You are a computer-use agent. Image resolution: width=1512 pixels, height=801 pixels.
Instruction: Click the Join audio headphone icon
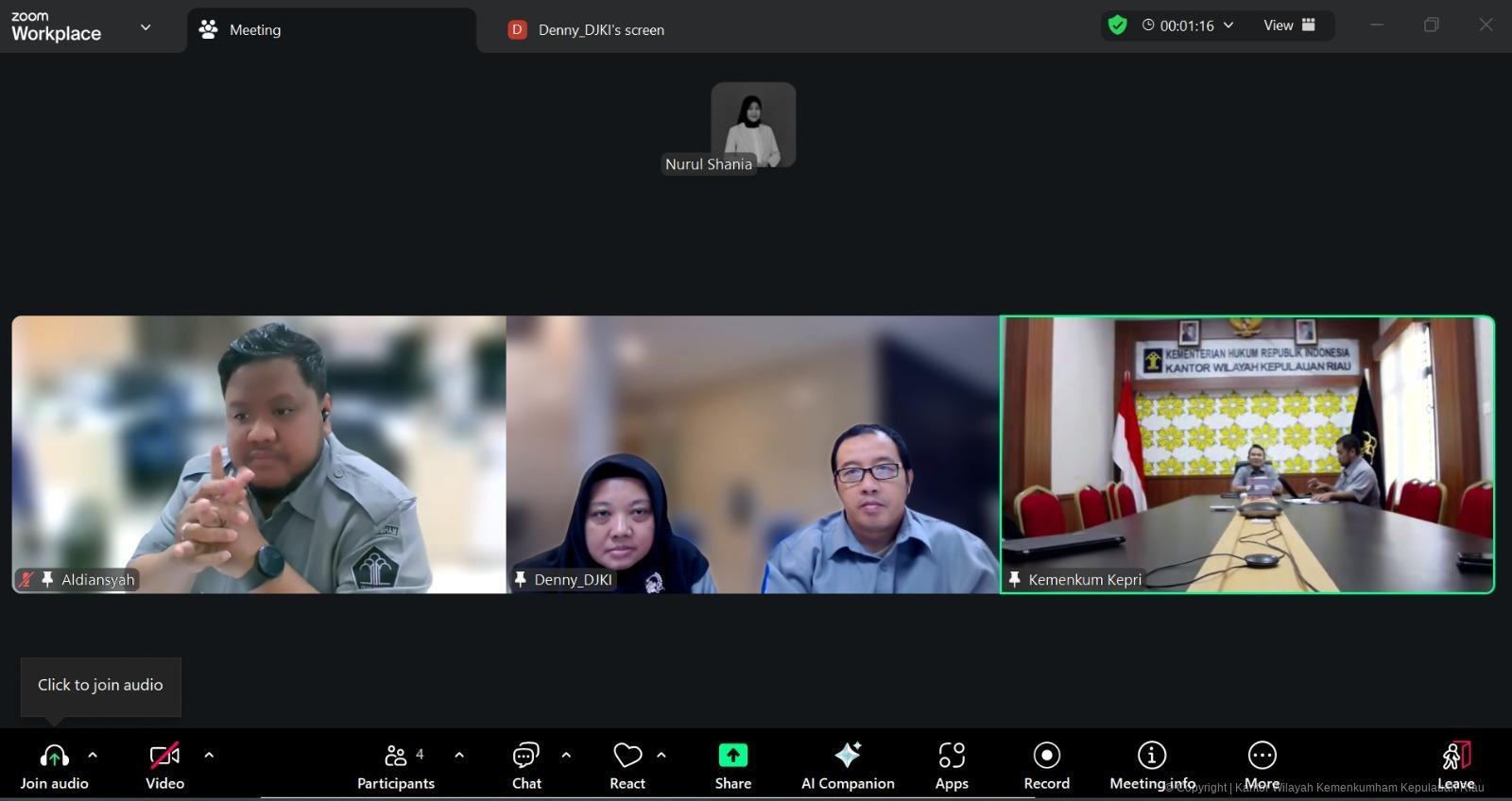coord(54,756)
